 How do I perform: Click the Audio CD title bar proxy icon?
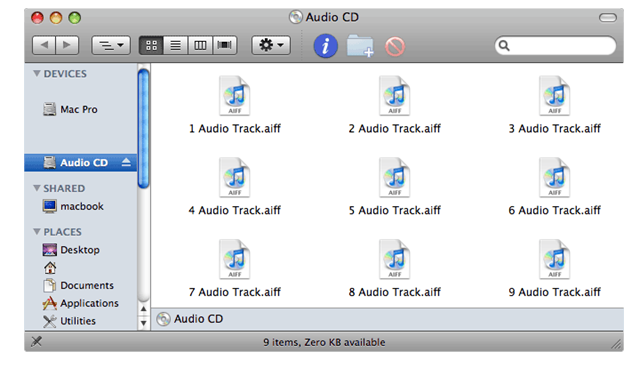tap(295, 17)
